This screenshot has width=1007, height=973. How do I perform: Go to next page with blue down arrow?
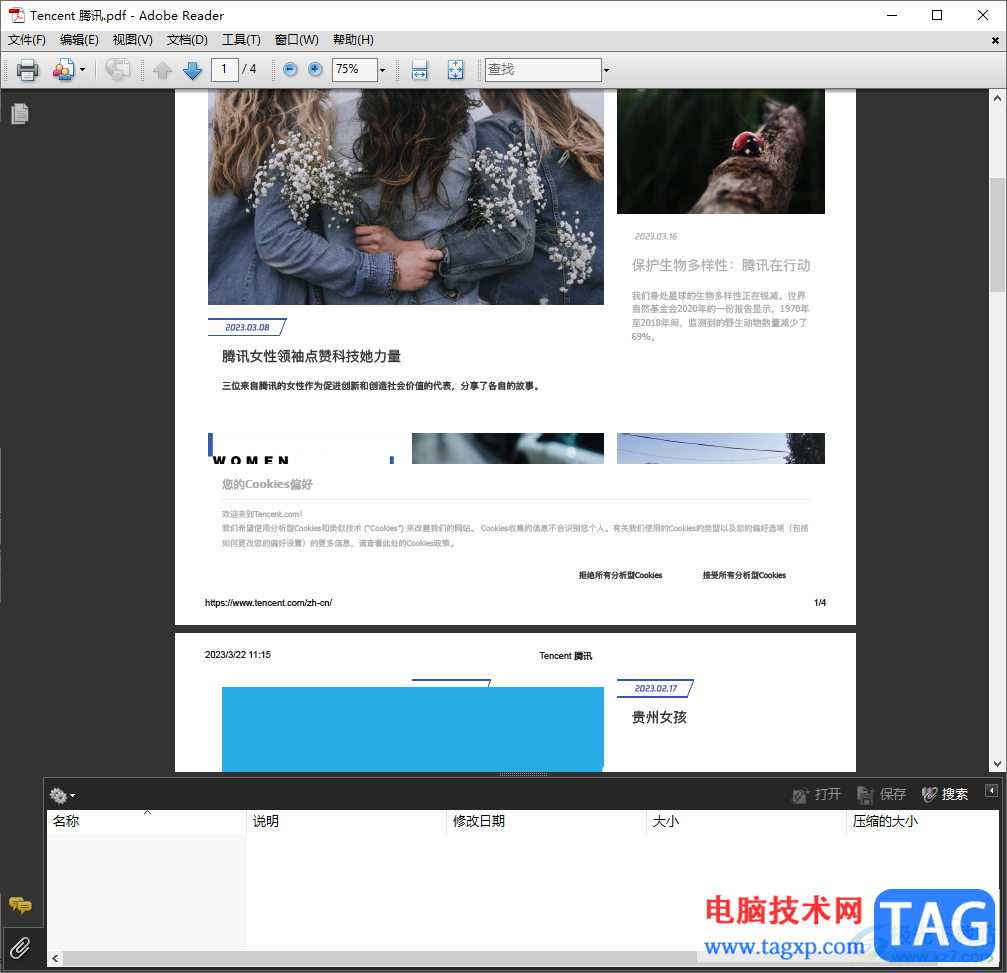[x=192, y=69]
